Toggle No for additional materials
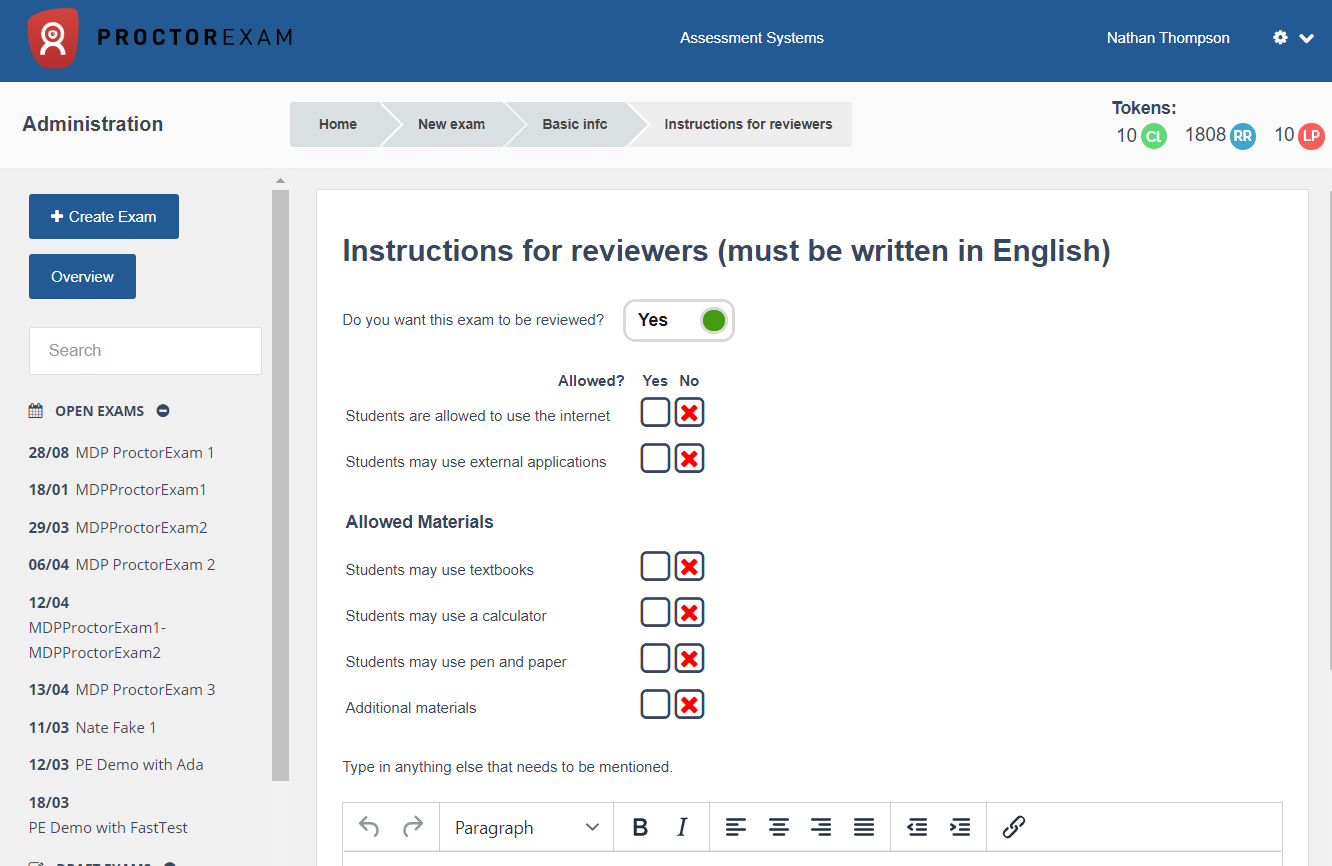 [689, 704]
